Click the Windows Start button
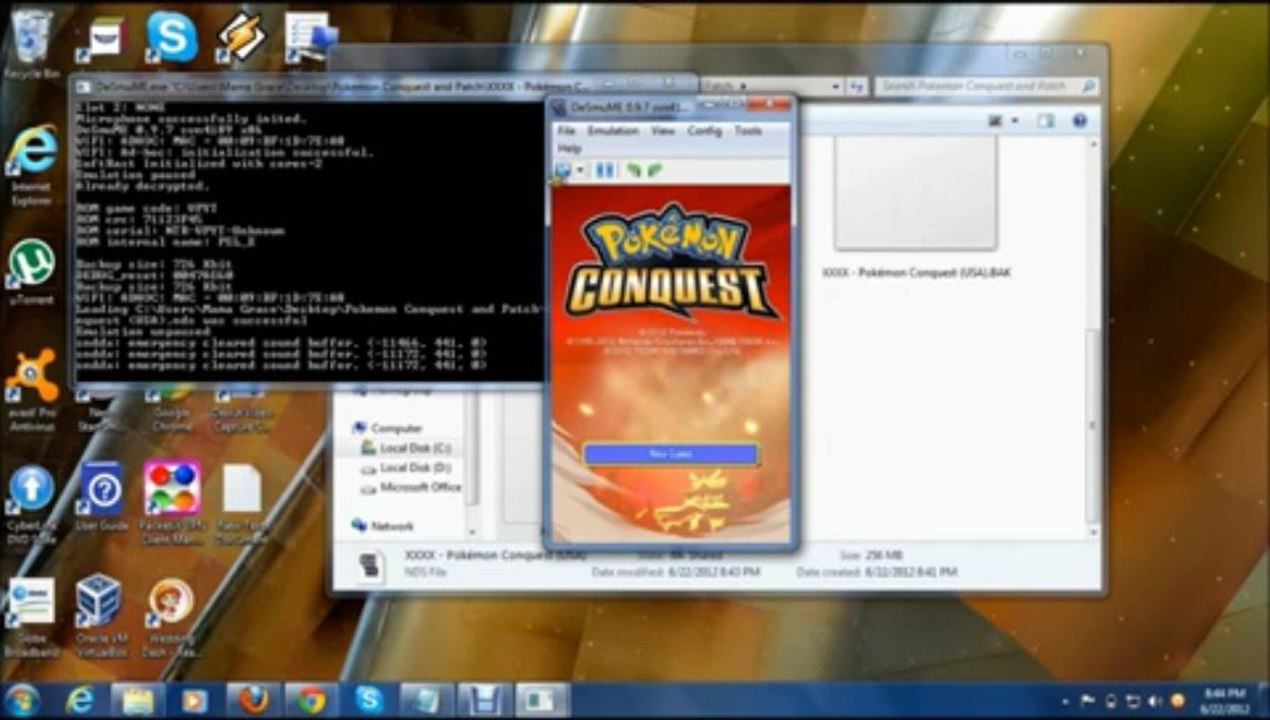 (x=22, y=699)
